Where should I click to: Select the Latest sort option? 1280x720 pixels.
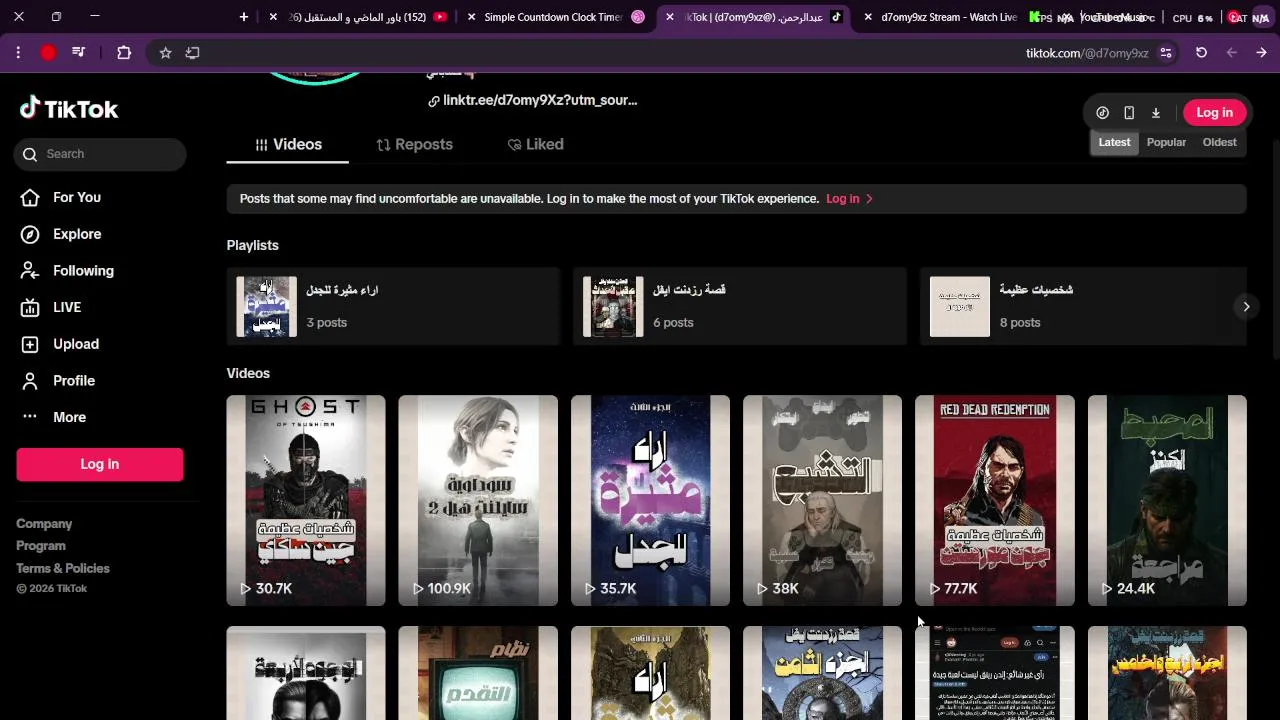[x=1114, y=142]
